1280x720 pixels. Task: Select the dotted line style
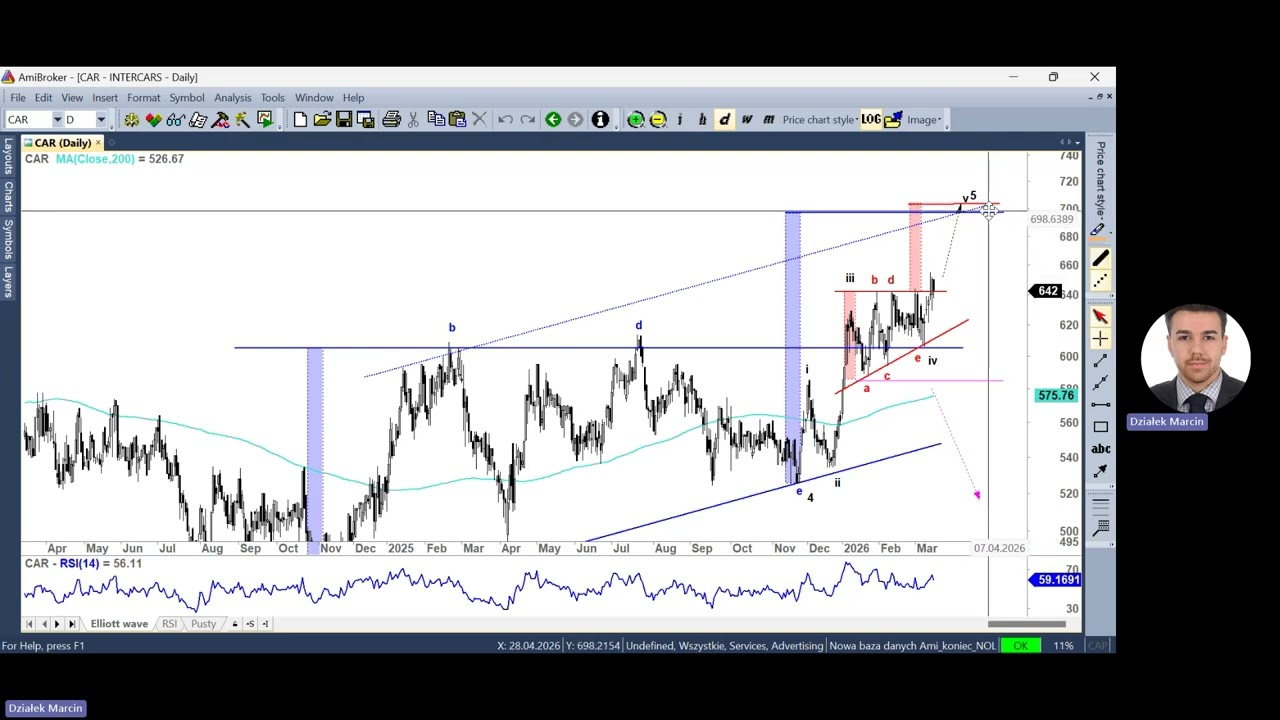click(1100, 282)
